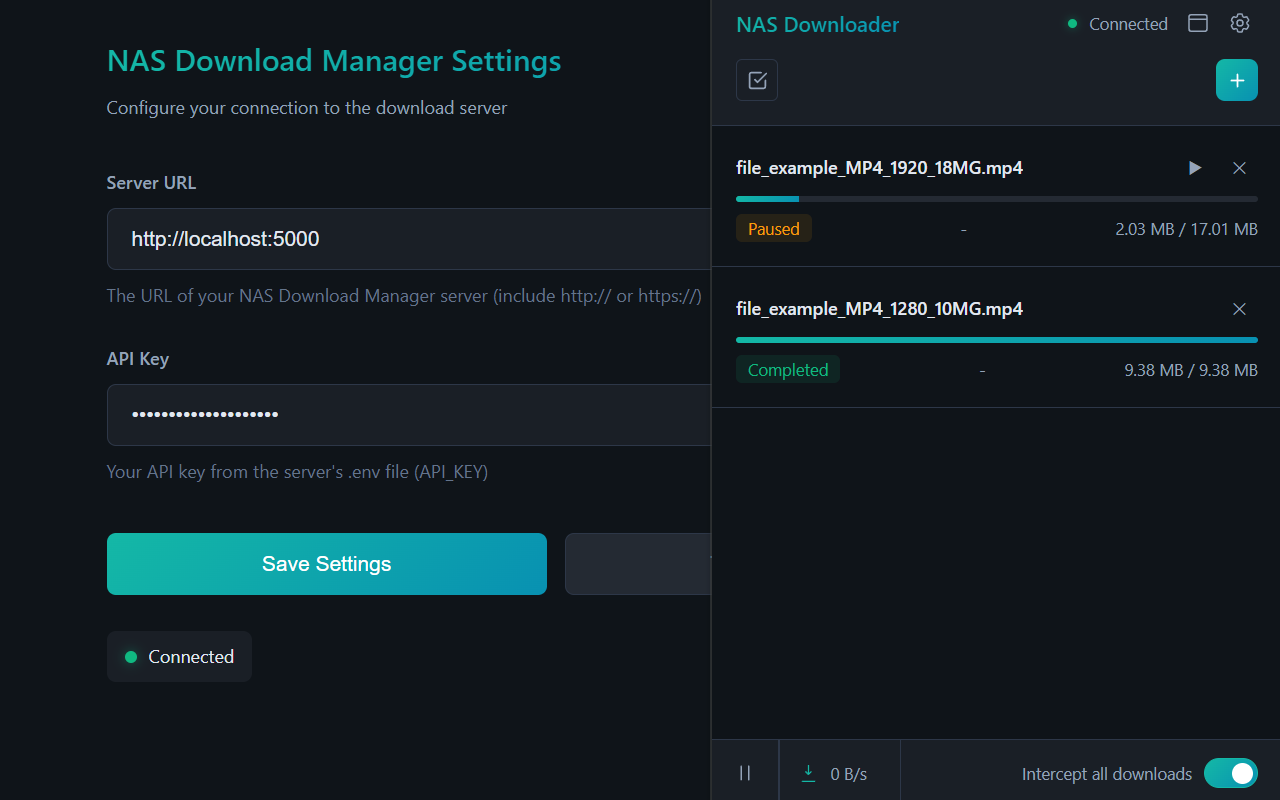1280x800 pixels.
Task: Click the server URL hint text
Action: tap(404, 296)
